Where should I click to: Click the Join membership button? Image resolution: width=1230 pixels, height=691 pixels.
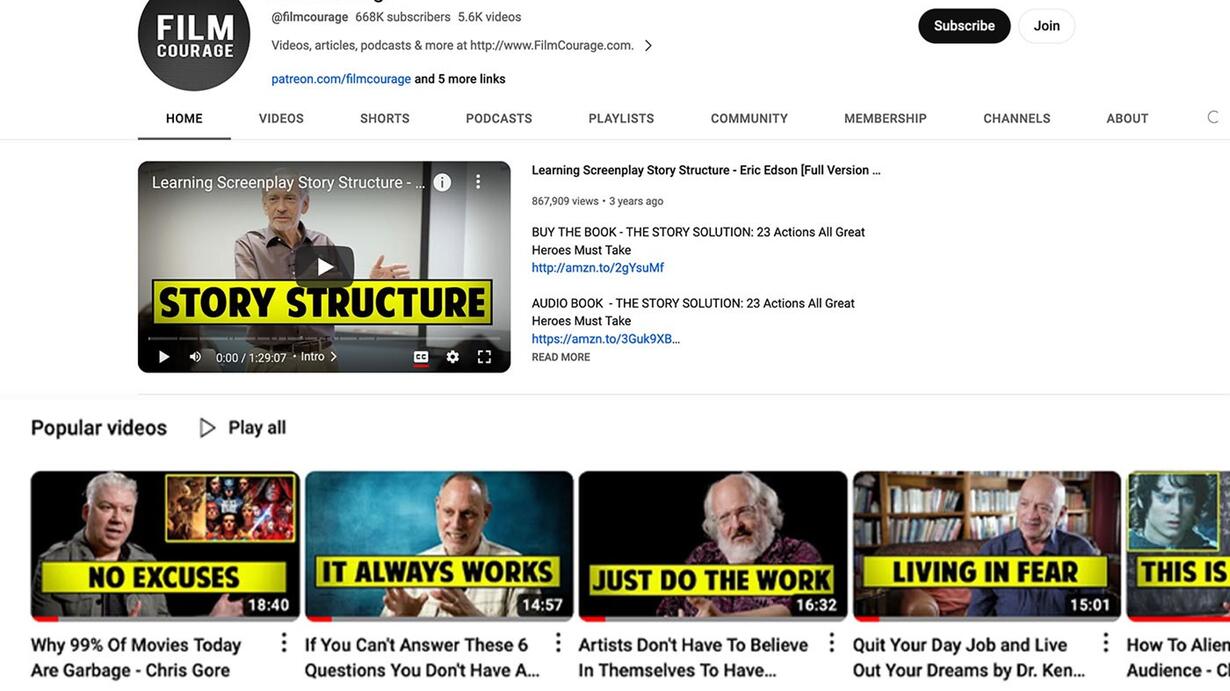click(x=1047, y=26)
